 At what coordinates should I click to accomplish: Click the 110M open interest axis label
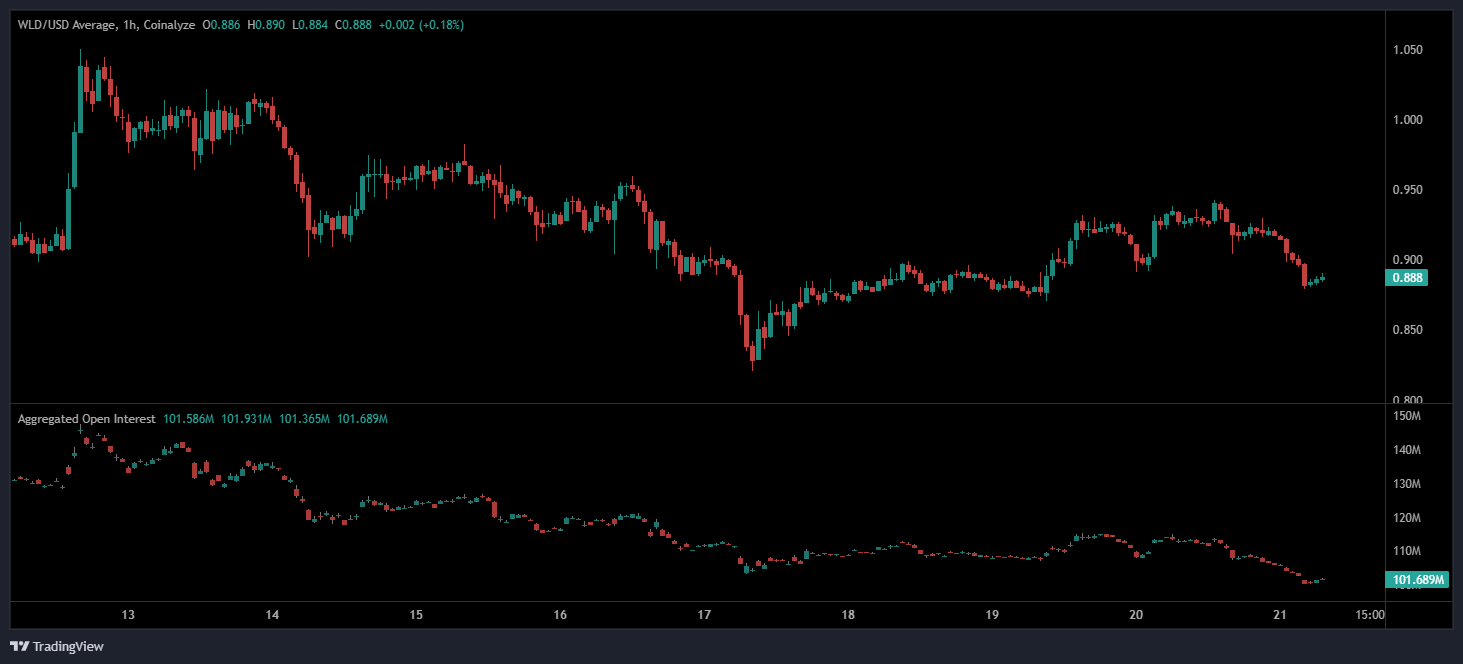[1406, 551]
